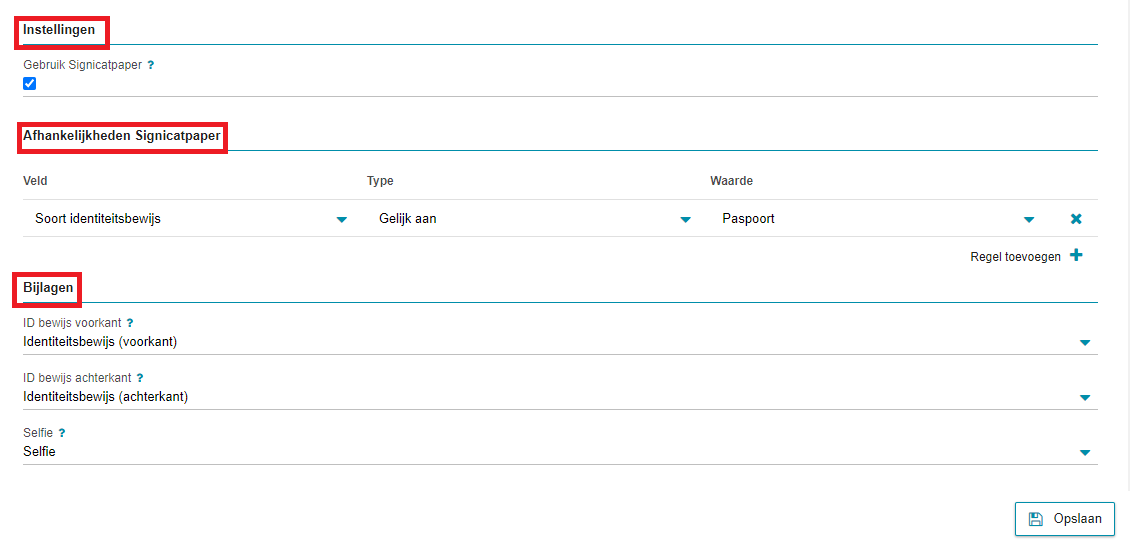1130x543 pixels.
Task: Click the Gebruik Signicatpaper label
Action: click(82, 64)
